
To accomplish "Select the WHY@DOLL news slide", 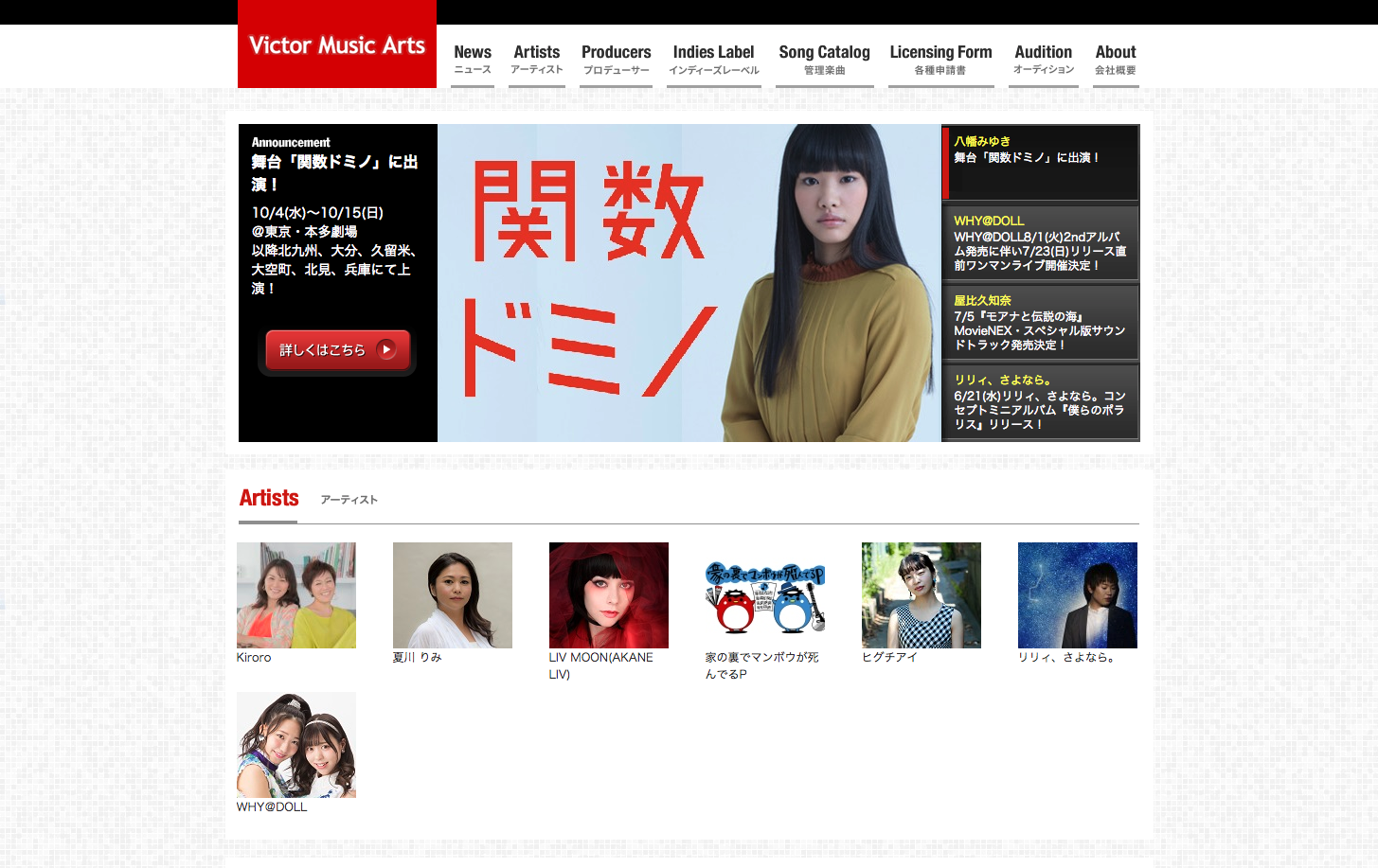I will [1041, 242].
